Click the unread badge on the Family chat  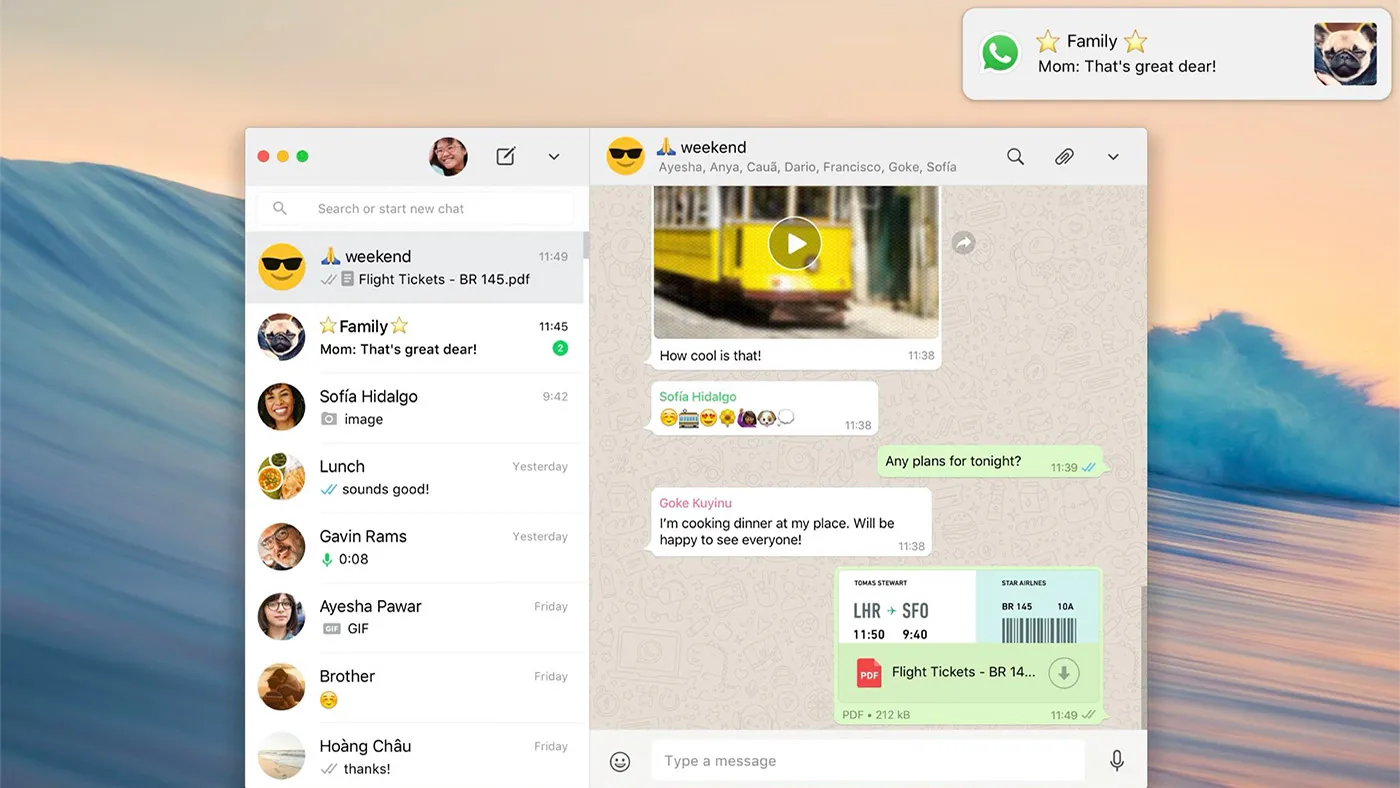[560, 348]
